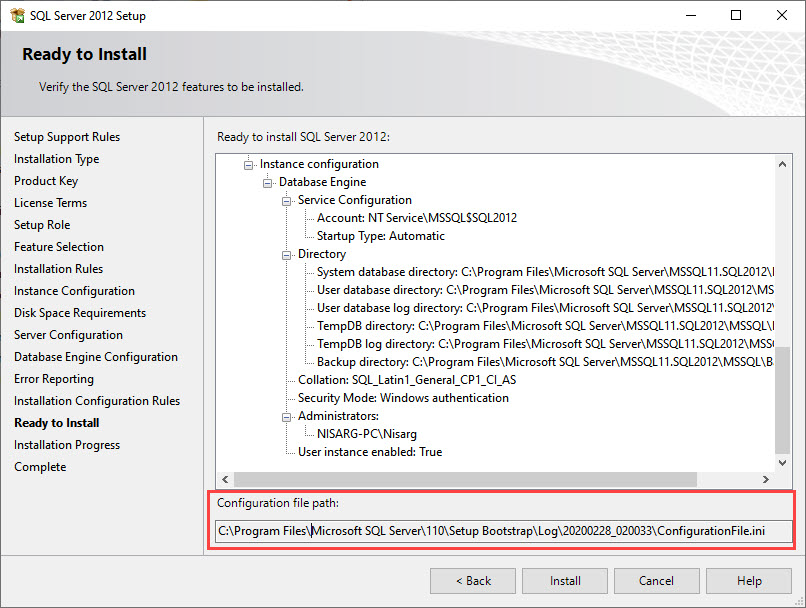Maximize the setup window
The image size is (806, 608).
pos(736,15)
